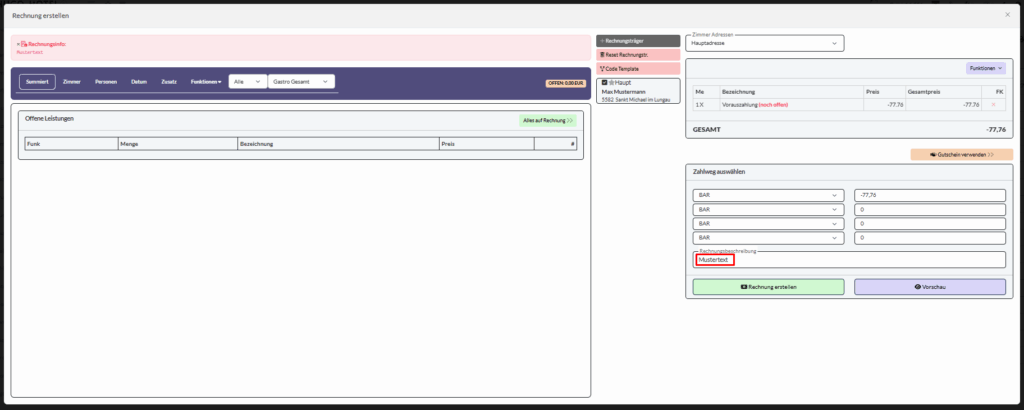Close the Rechnung erstellen dialog

coord(1007,15)
